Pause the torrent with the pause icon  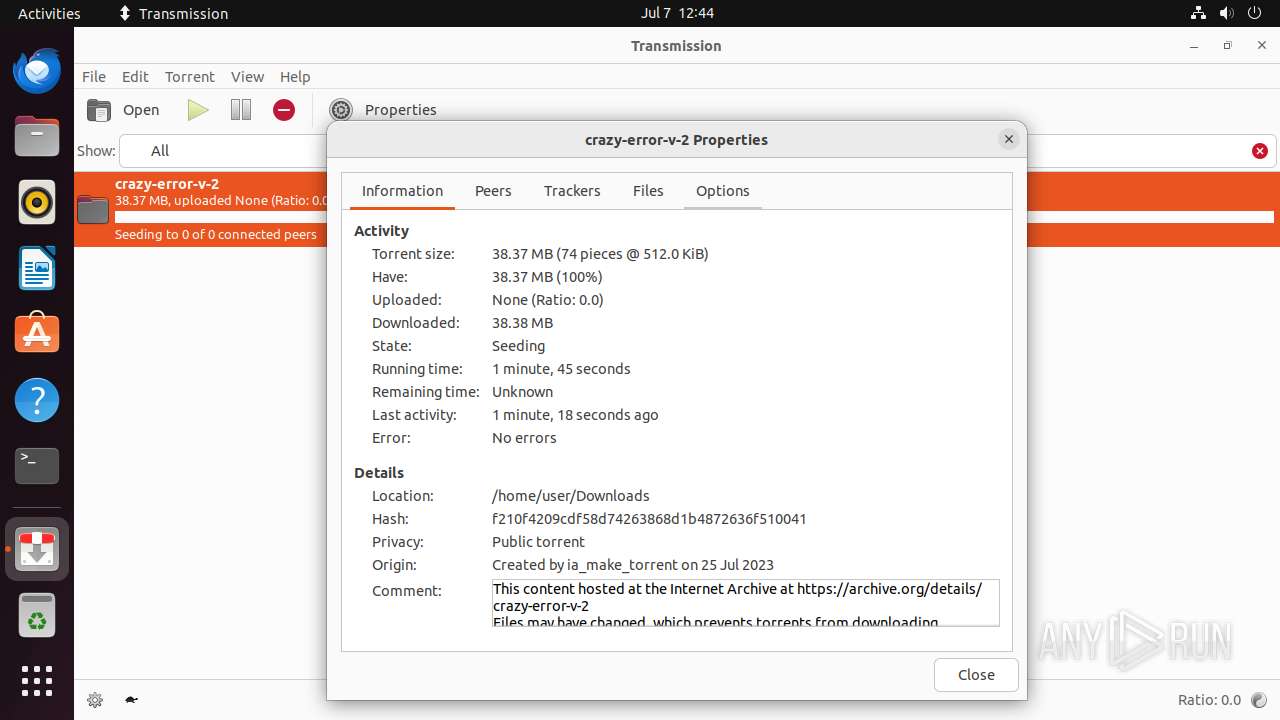[241, 110]
